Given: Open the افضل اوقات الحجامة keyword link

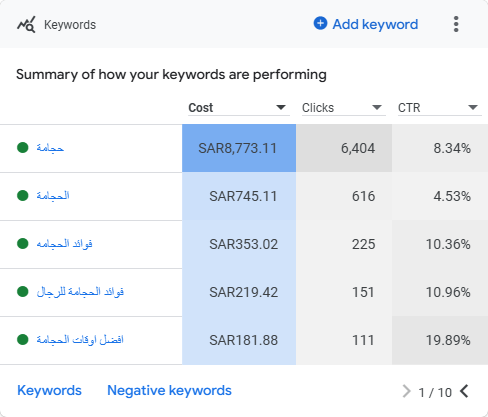Looking at the screenshot, I should click(x=80, y=340).
